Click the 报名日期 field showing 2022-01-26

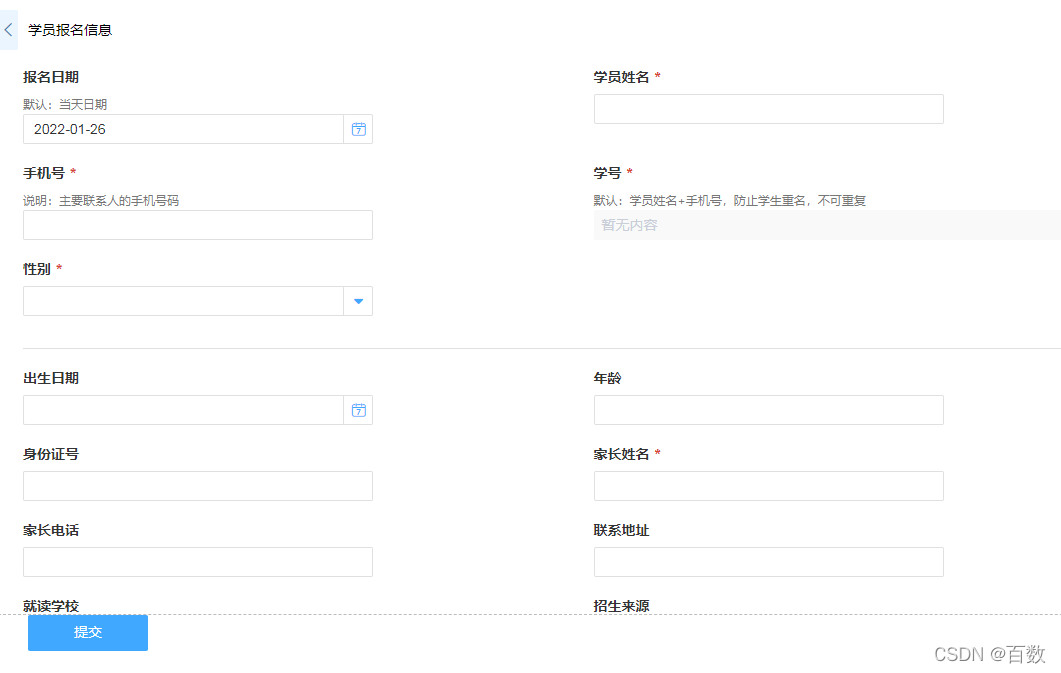pyautogui.click(x=183, y=129)
